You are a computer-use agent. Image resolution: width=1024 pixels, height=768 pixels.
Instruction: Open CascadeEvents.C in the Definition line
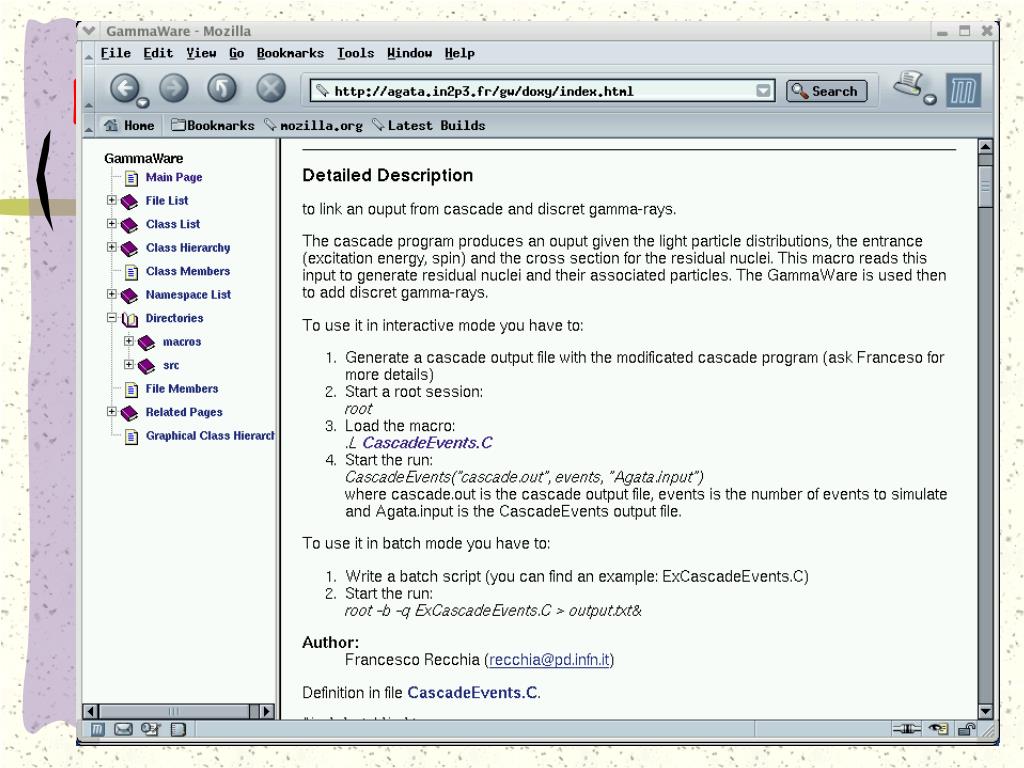pyautogui.click(x=472, y=692)
